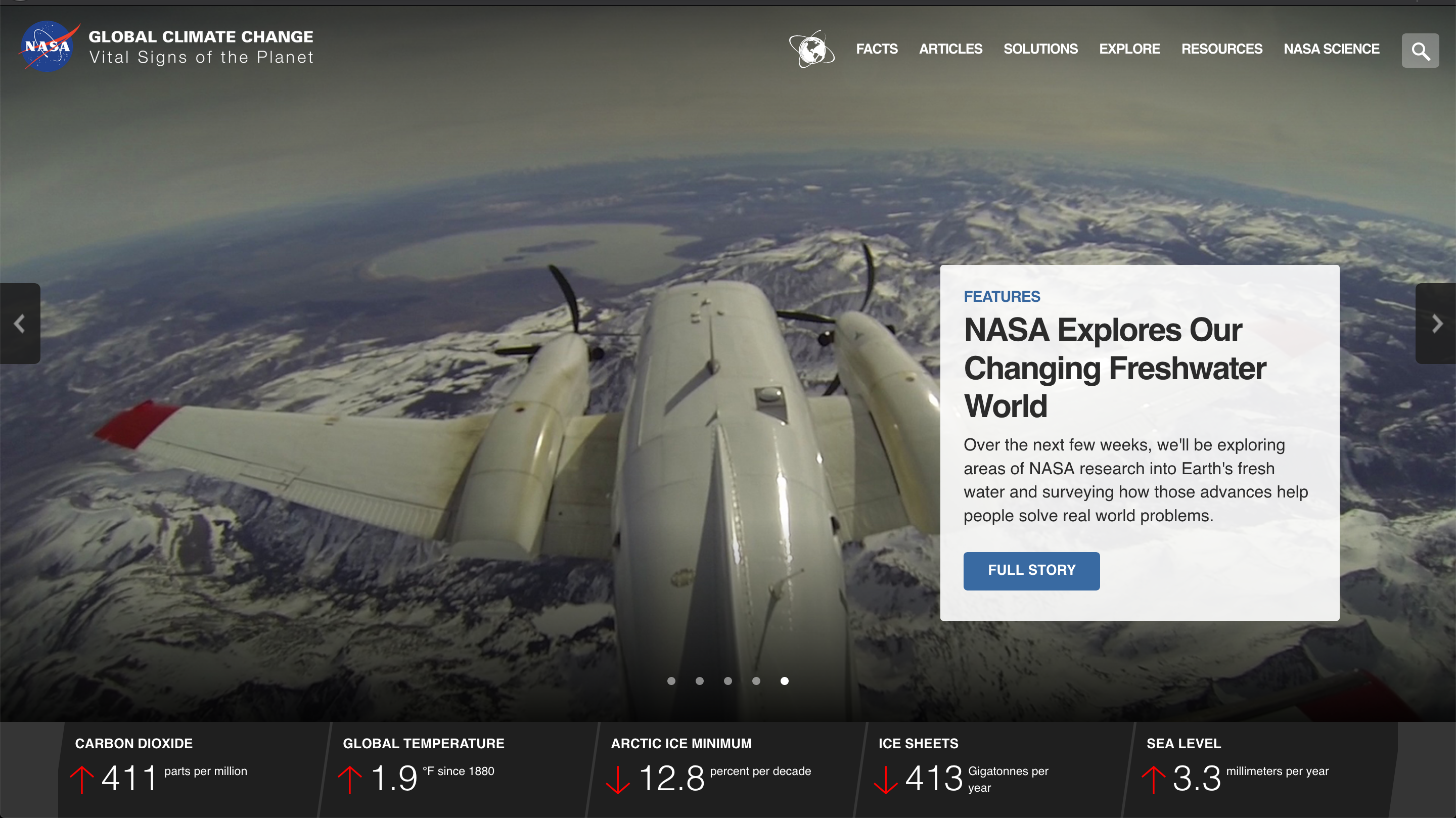Viewport: 1456px width, 818px height.
Task: Click the red up arrow beside 411
Action: click(x=82, y=780)
